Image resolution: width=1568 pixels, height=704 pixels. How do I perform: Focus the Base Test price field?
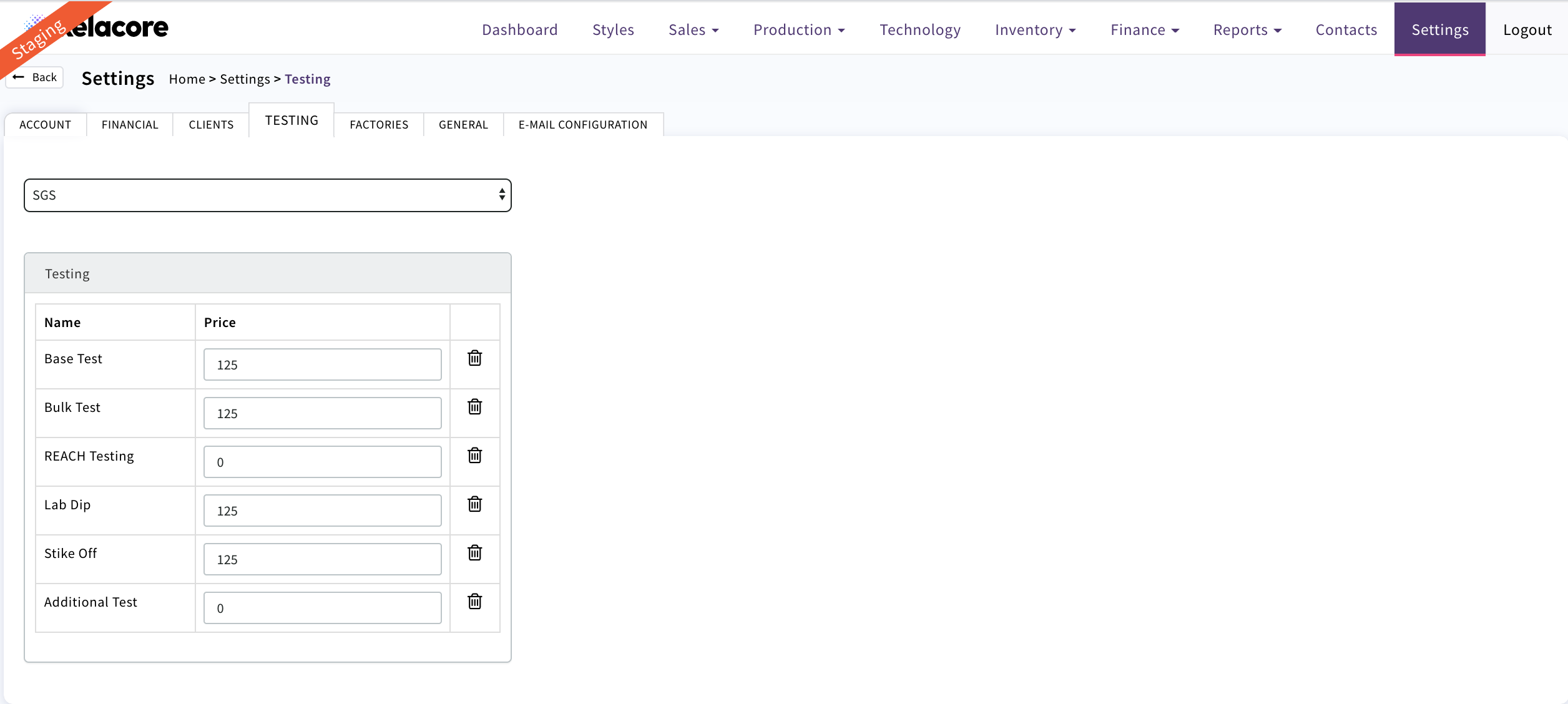pyautogui.click(x=322, y=364)
